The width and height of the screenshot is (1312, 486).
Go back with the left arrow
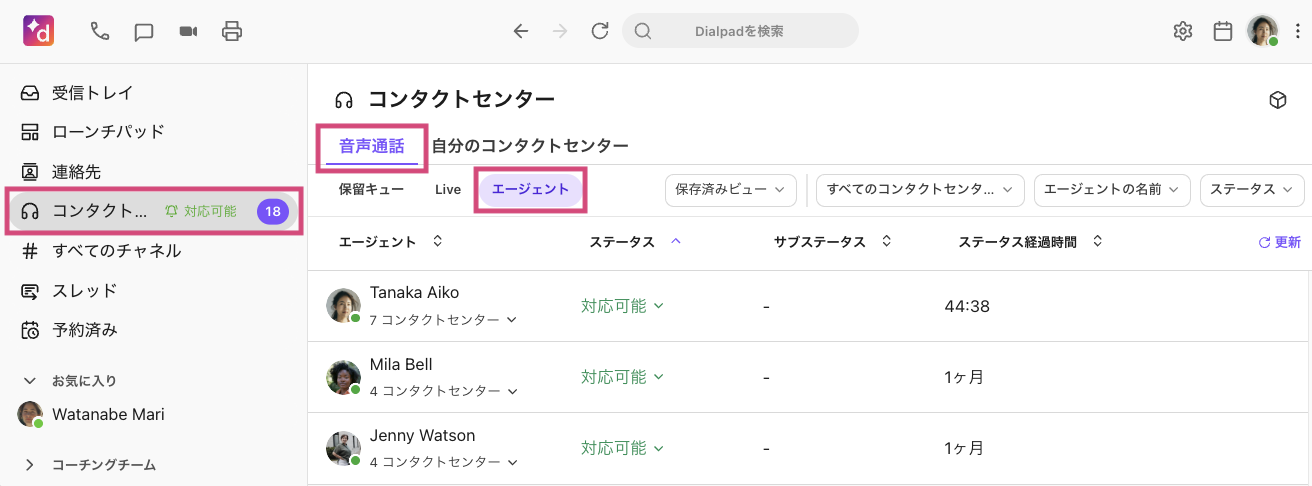(x=520, y=31)
